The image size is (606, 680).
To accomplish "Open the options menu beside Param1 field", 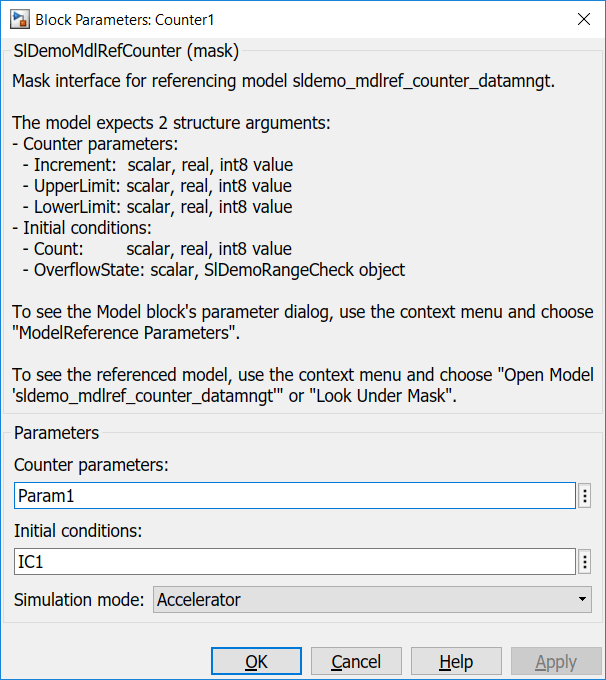I will [585, 496].
